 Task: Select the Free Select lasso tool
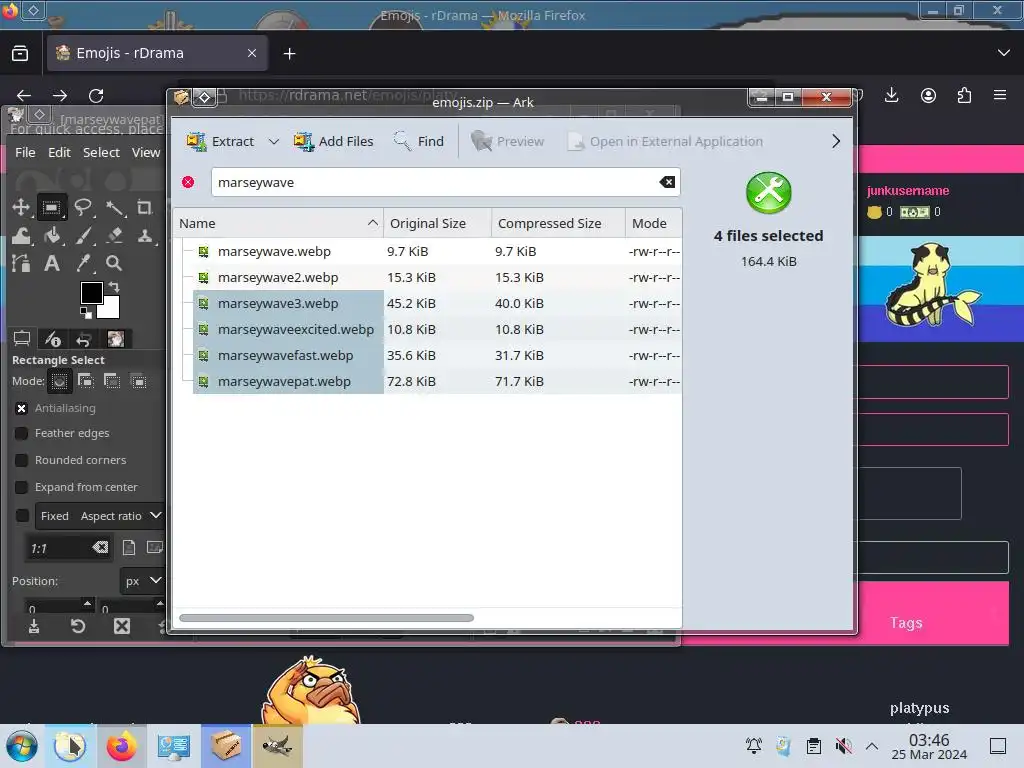(x=83, y=208)
